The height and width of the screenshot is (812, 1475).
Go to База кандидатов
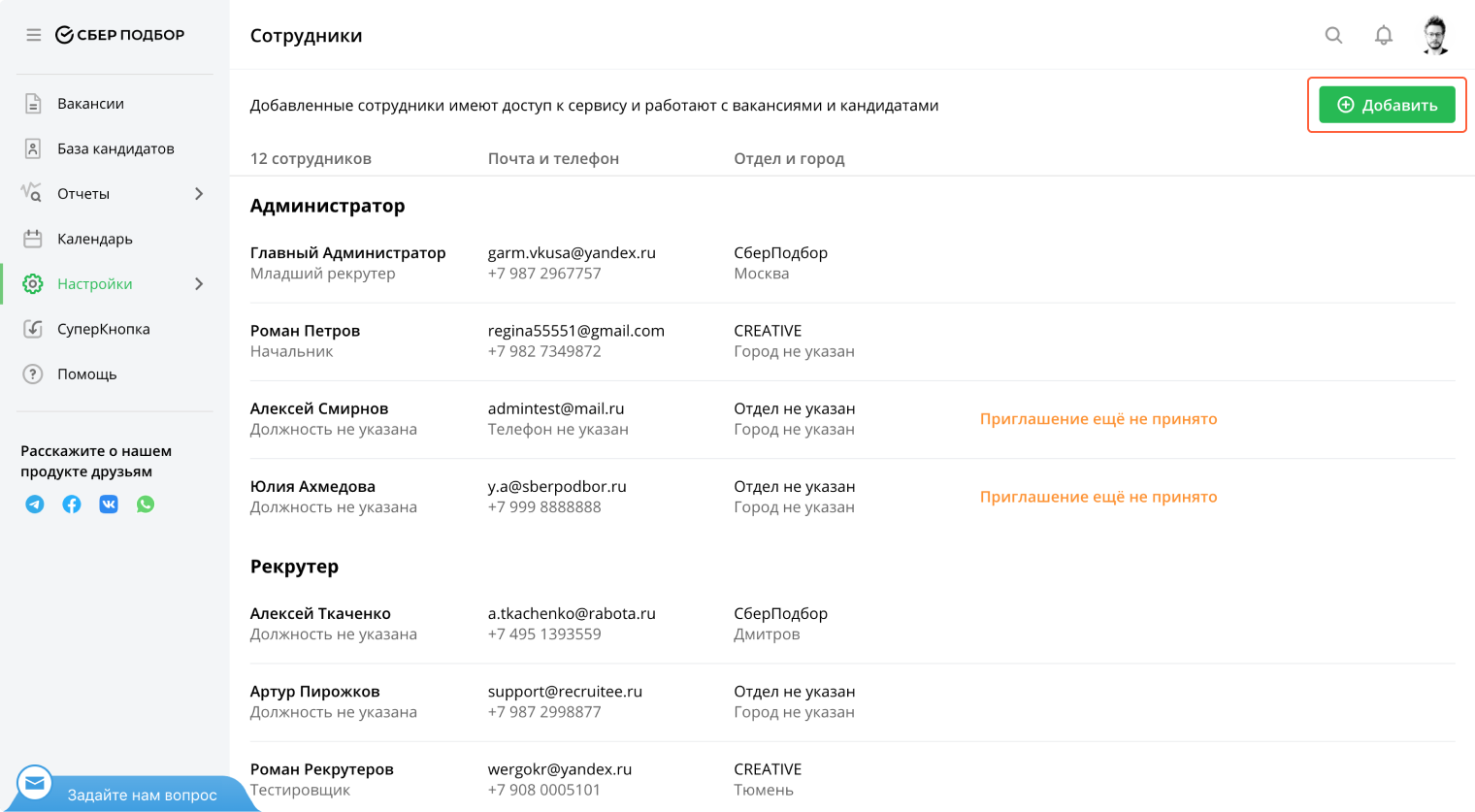(115, 148)
